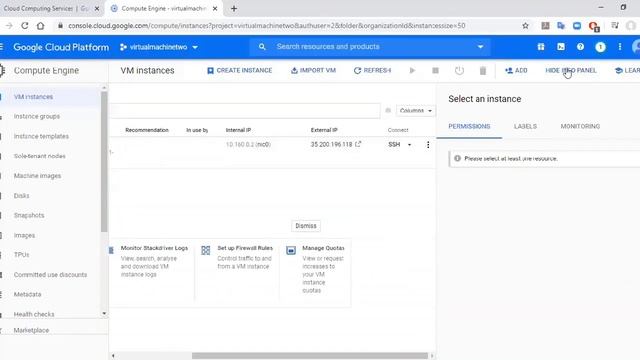Open the Columns dropdown
640x360 pixels.
416,111
